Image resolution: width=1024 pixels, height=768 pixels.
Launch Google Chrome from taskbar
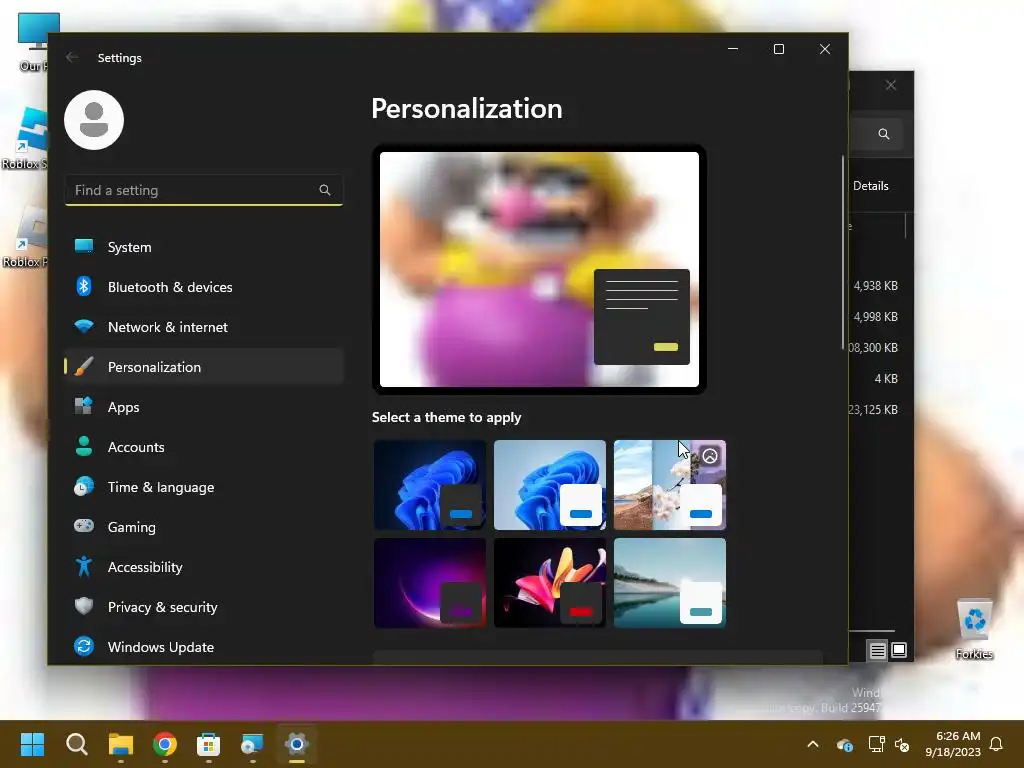click(165, 744)
